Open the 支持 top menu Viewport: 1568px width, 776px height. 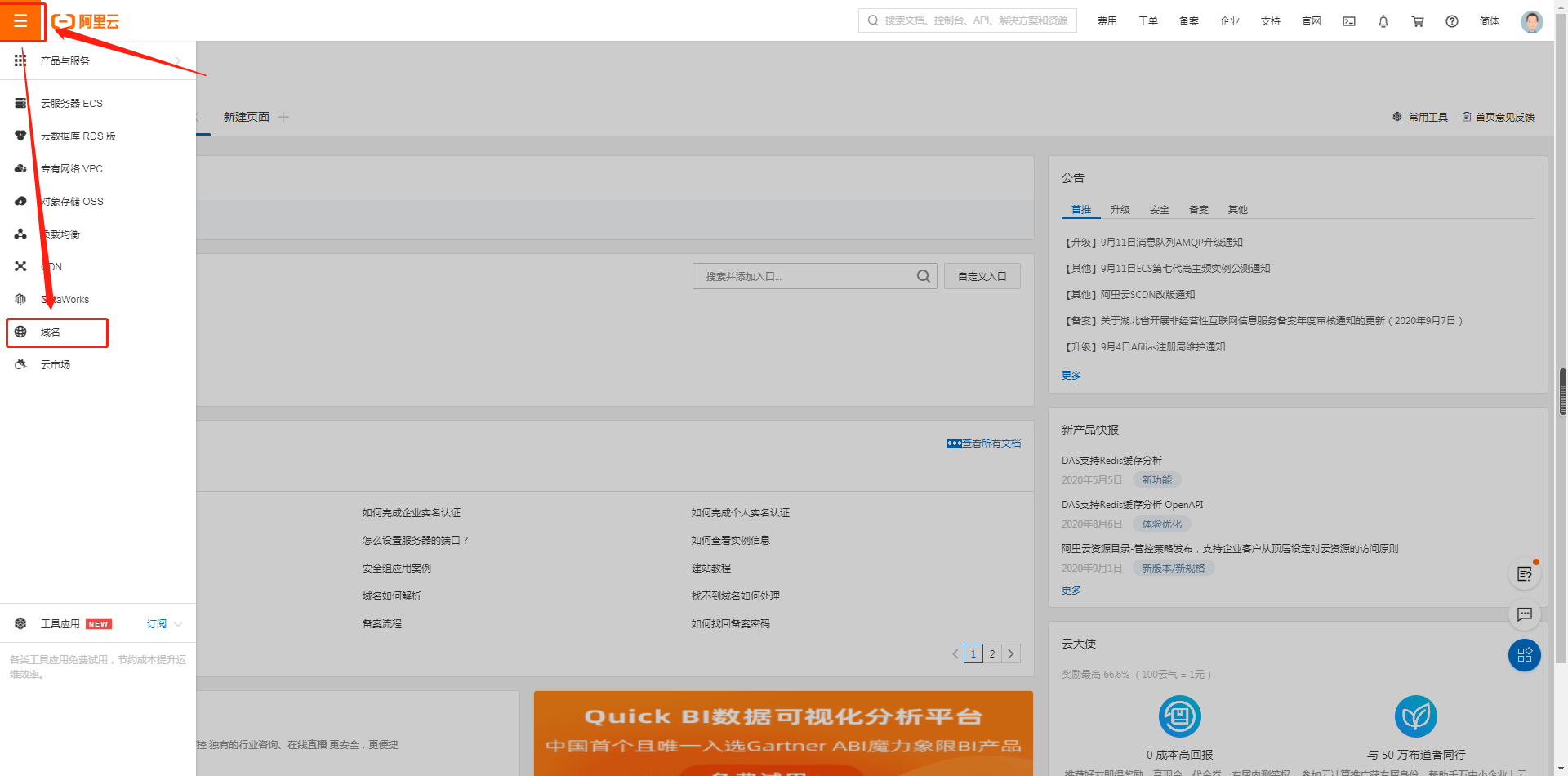(x=1271, y=21)
